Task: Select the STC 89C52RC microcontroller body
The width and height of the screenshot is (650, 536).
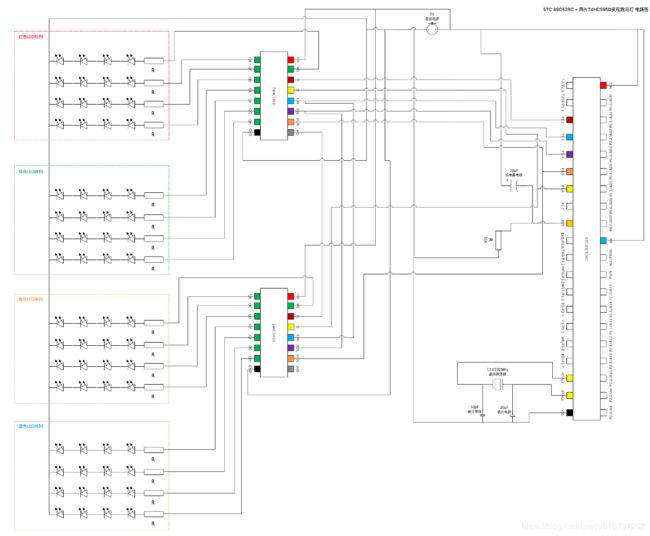Action: click(x=586, y=248)
